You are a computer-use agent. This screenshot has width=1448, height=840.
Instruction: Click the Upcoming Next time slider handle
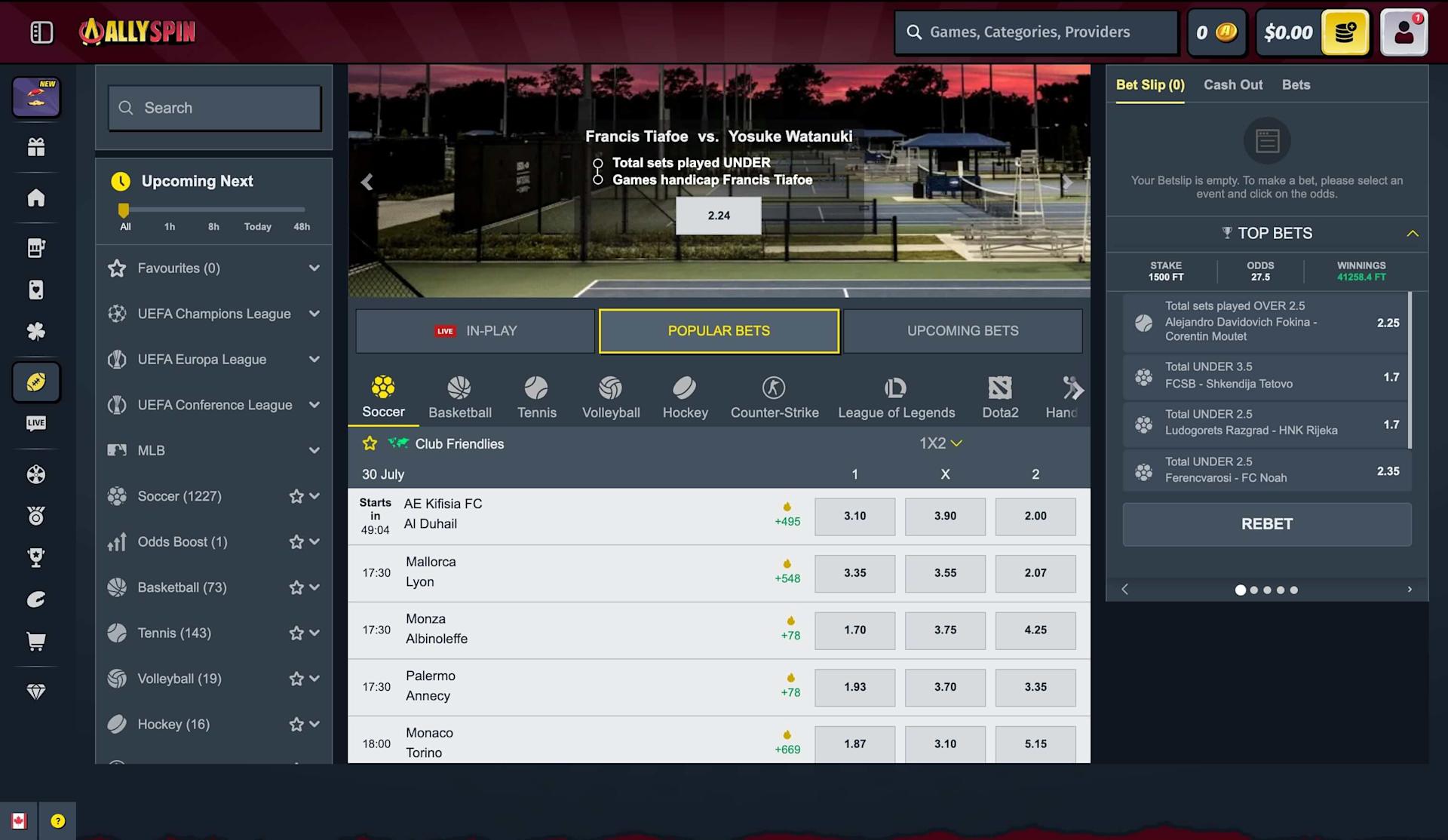point(124,210)
